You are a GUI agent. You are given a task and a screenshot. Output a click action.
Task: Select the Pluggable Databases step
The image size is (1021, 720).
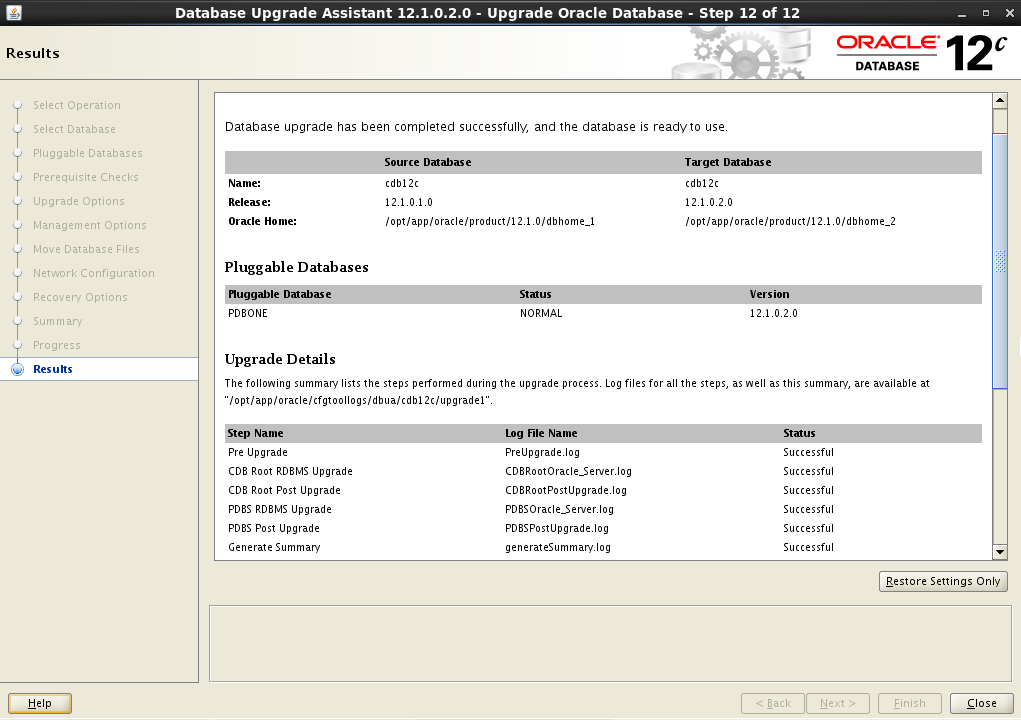[x=87, y=153]
